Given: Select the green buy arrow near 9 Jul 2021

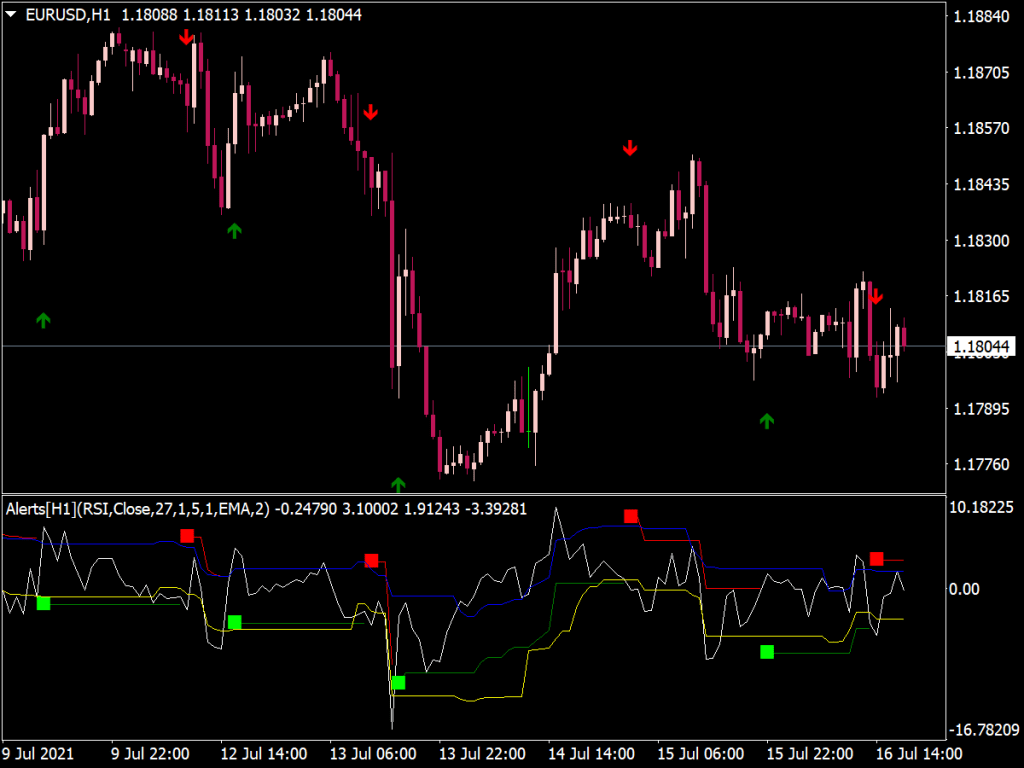Looking at the screenshot, I should pyautogui.click(x=42, y=320).
